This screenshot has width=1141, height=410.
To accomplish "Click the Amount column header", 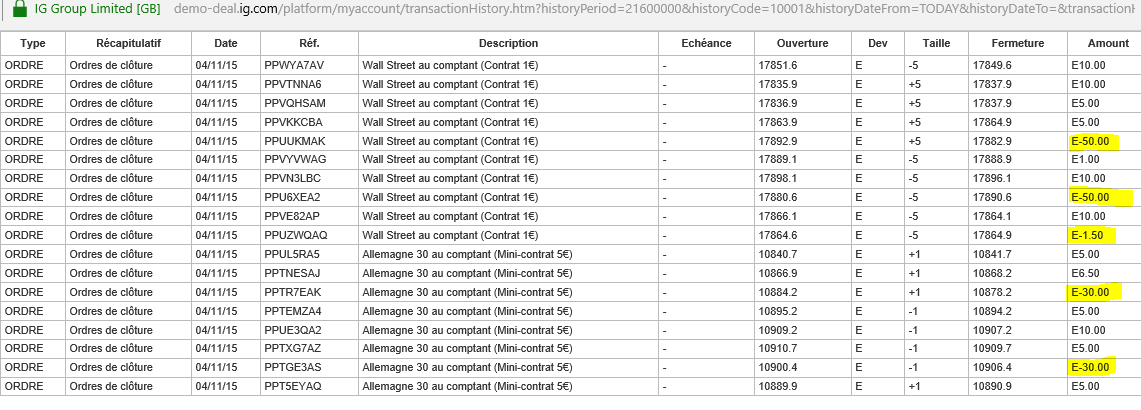I will coord(1104,44).
